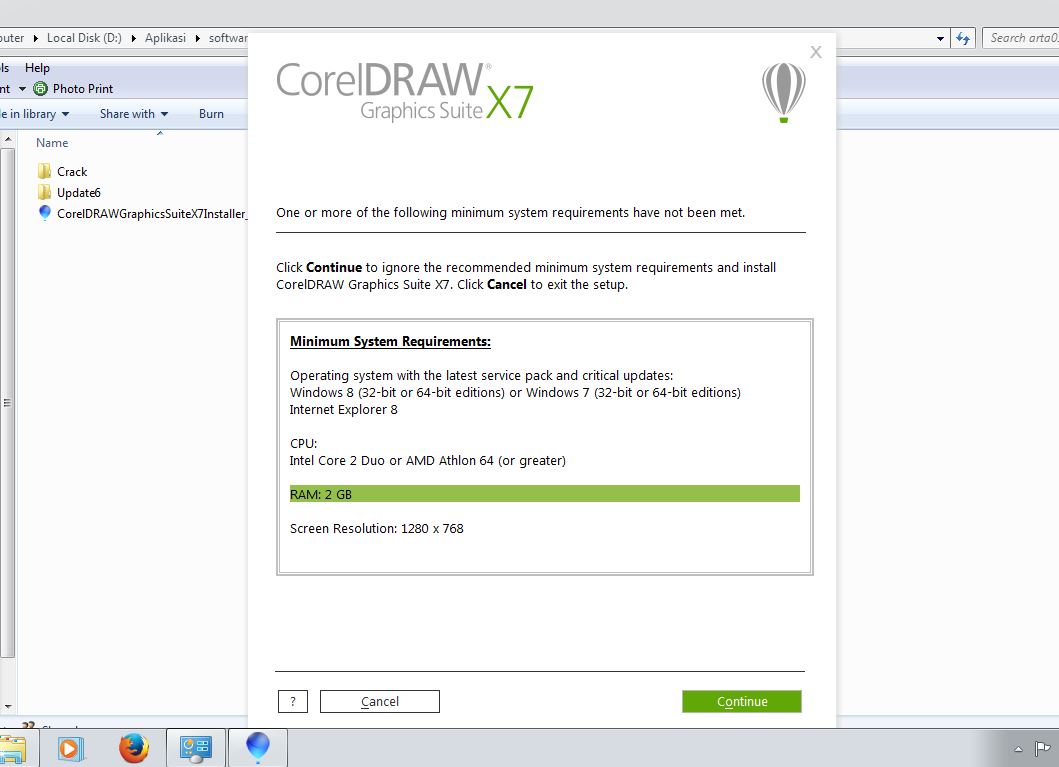Sort by the Name column header
Image resolution: width=1059 pixels, height=767 pixels.
pyautogui.click(x=52, y=142)
